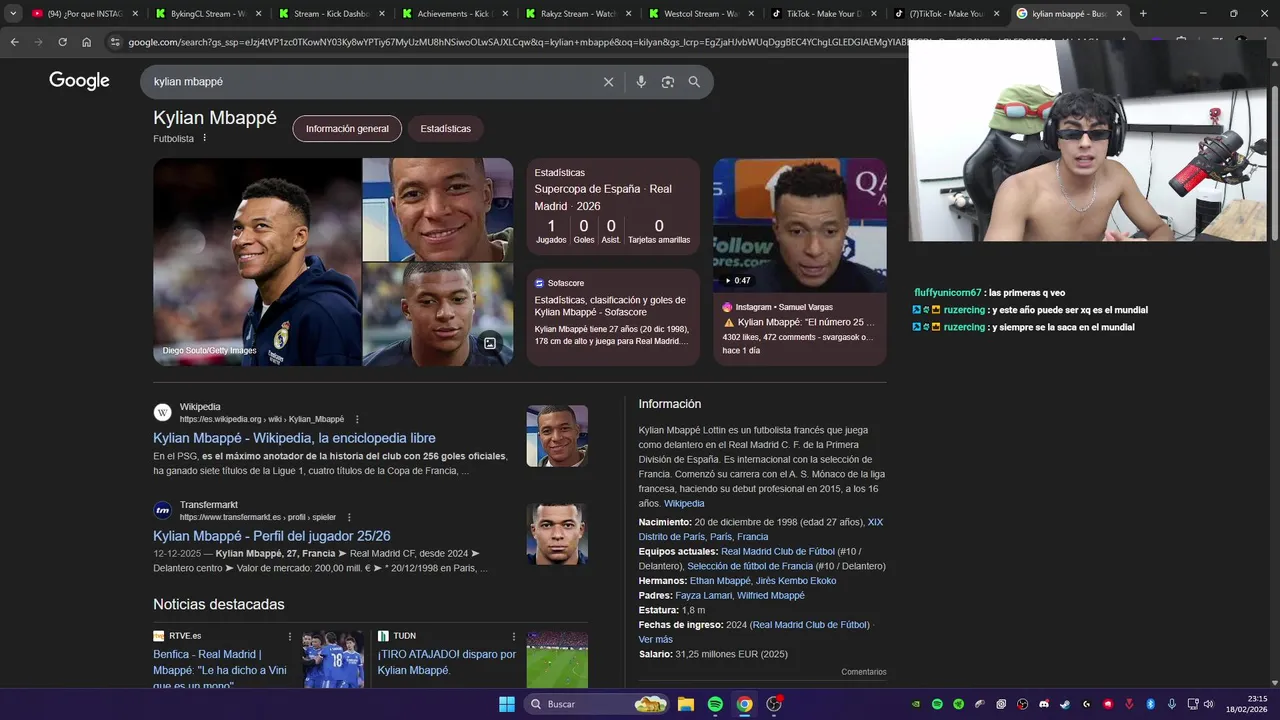Start voice search with the microphone icon
The height and width of the screenshot is (720, 1280).
pos(641,82)
